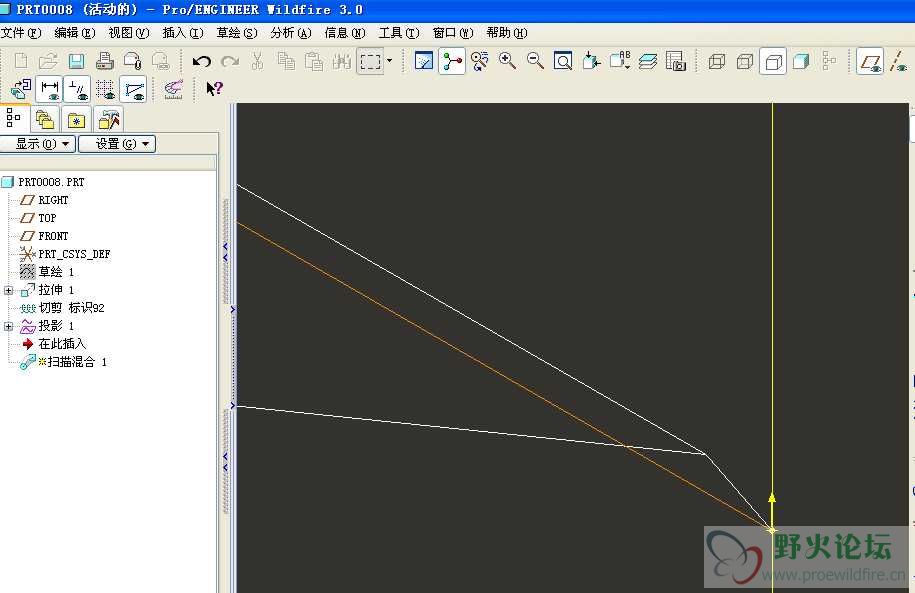
Task: Open the 窗口 menu
Action: pyautogui.click(x=453, y=33)
